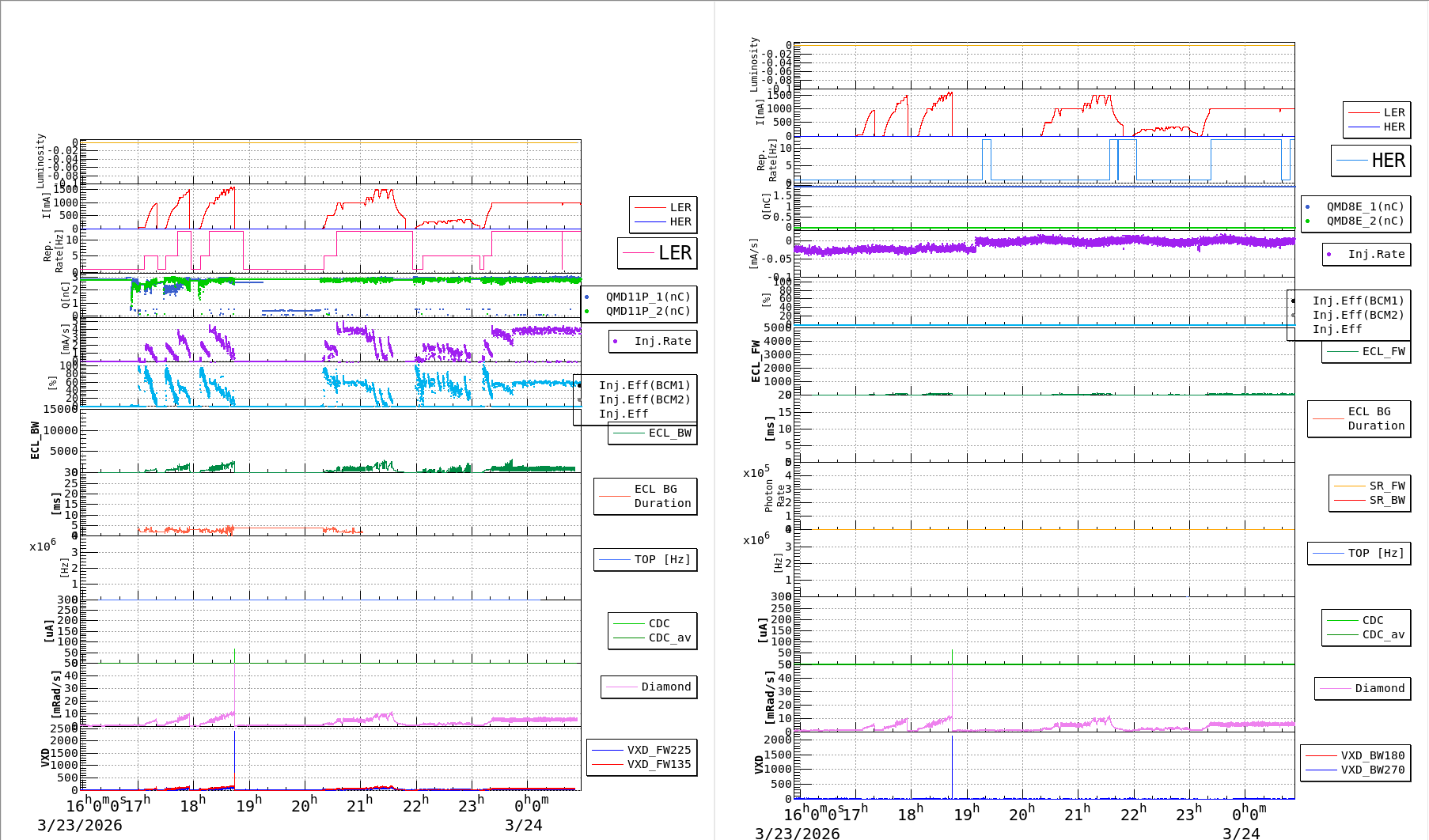Viewport: 1429px width, 840px height.
Task: Click the Inj.Eff(BCM2) legend in left panel
Action: point(644,399)
